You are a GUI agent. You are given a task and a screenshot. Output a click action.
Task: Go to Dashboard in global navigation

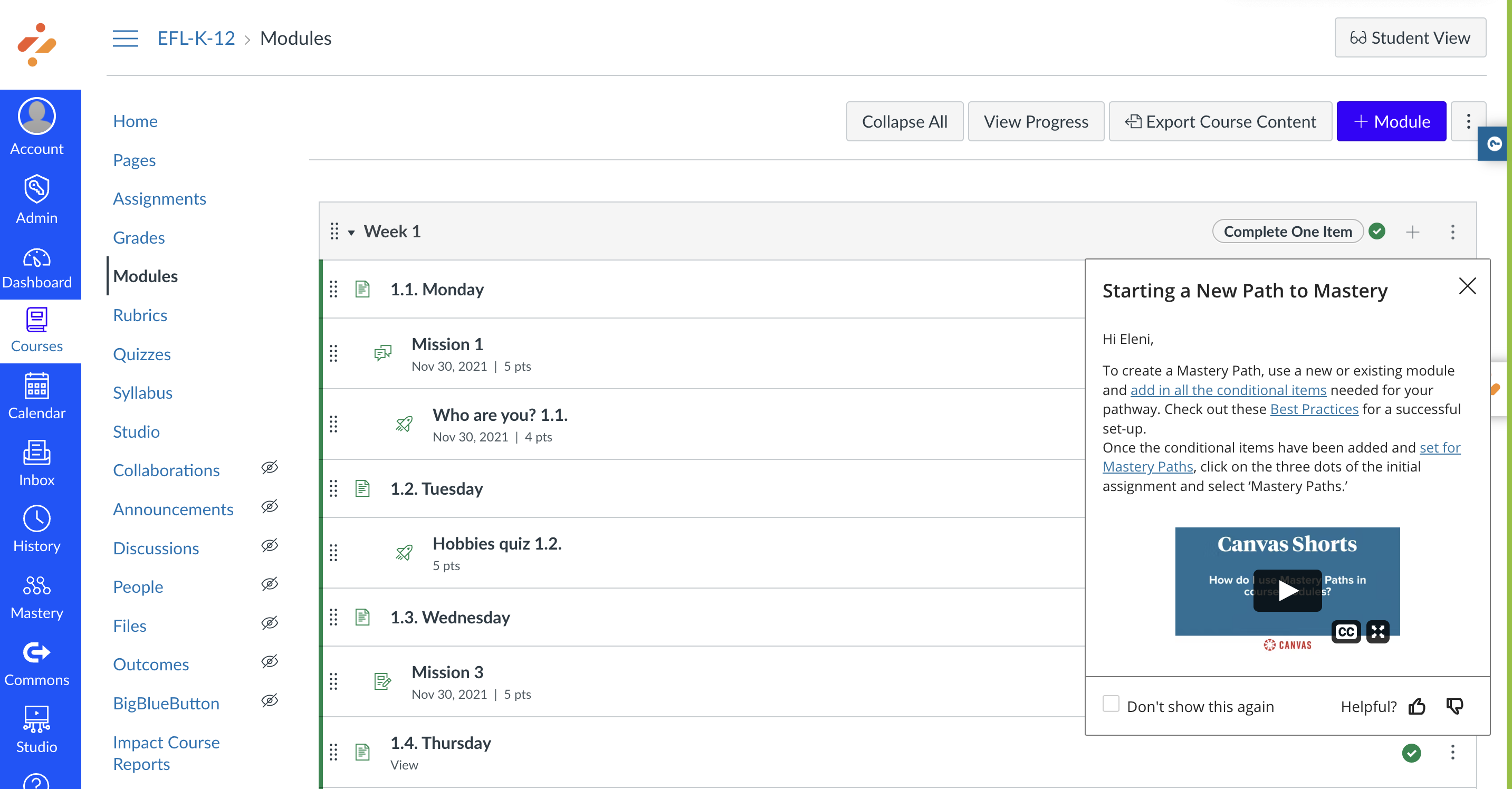(x=36, y=268)
